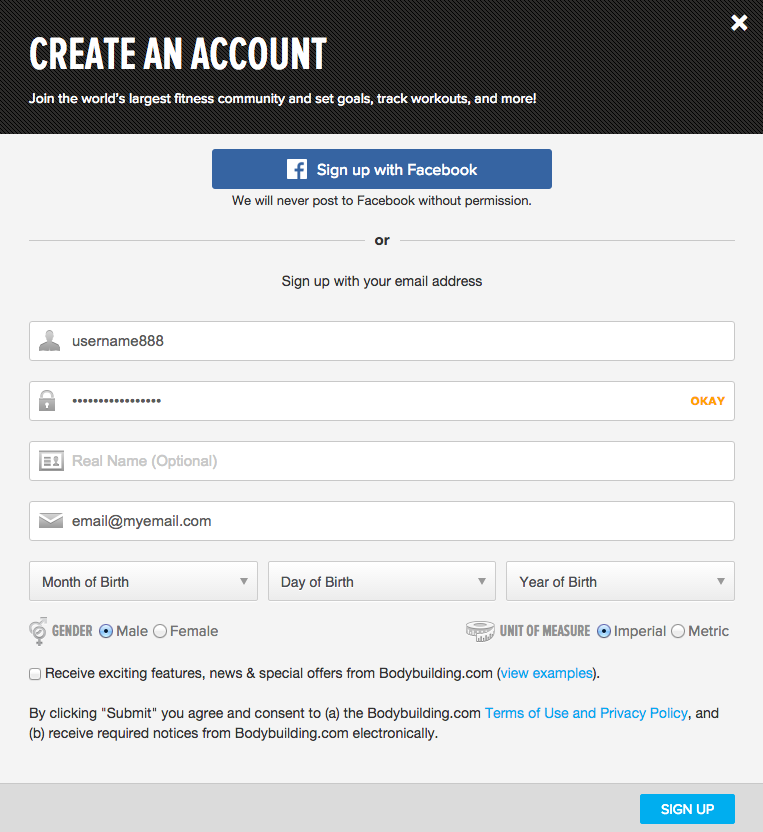Open the Month of Birth dropdown
The image size is (763, 832).
pyautogui.click(x=144, y=581)
